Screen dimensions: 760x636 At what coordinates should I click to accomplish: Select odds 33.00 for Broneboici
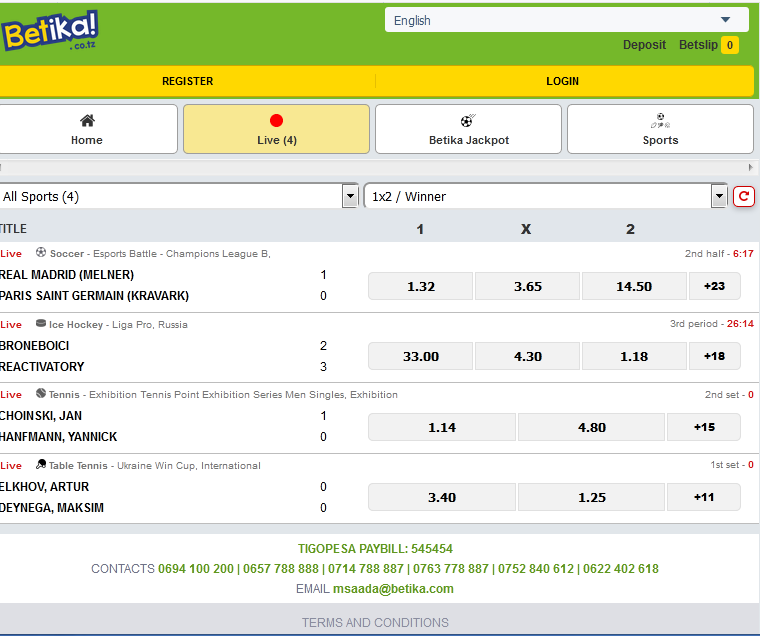420,356
